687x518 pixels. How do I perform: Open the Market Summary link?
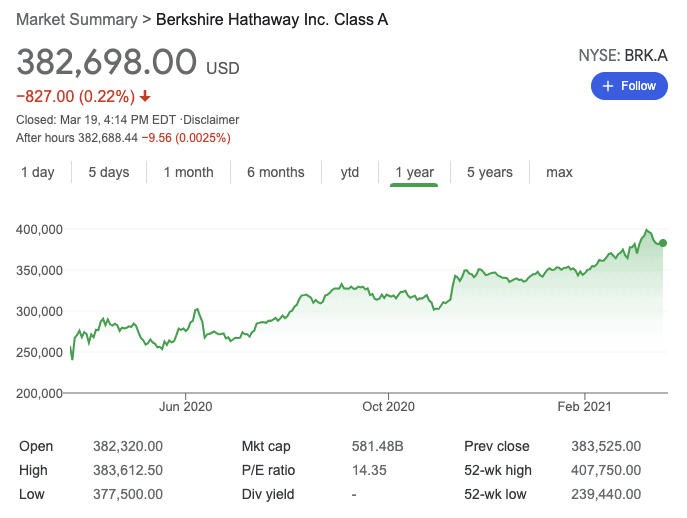tap(77, 20)
